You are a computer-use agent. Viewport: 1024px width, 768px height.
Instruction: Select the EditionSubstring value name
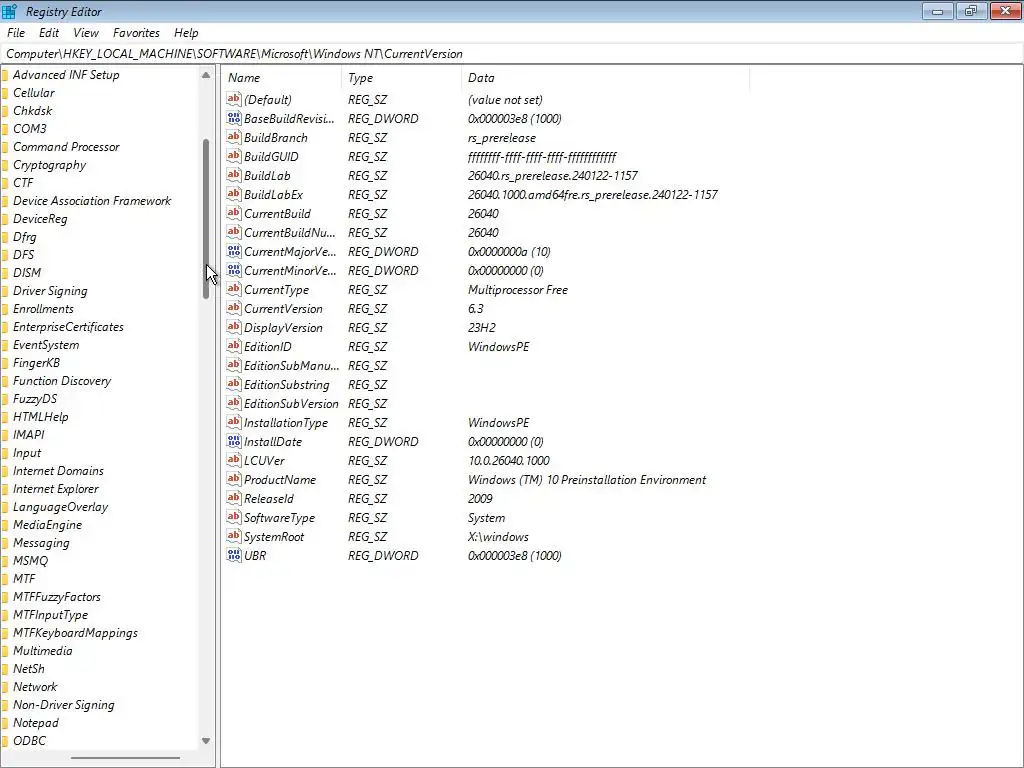(x=287, y=385)
